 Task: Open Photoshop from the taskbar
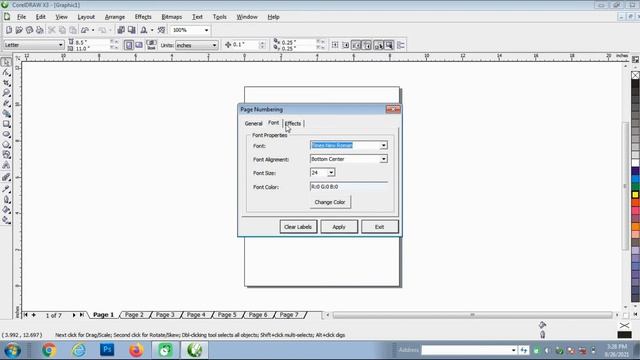[107, 350]
